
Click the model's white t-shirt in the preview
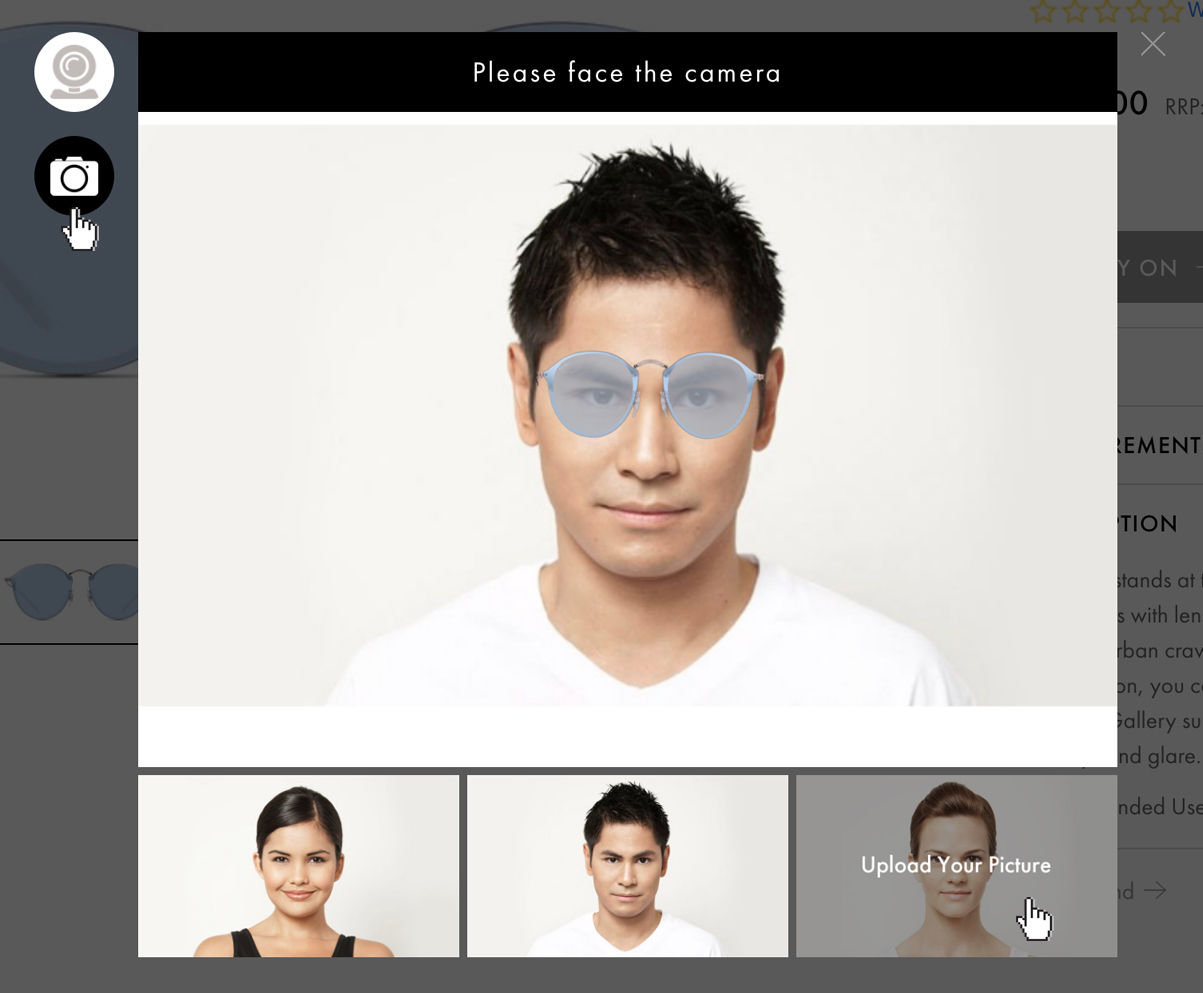(640, 640)
